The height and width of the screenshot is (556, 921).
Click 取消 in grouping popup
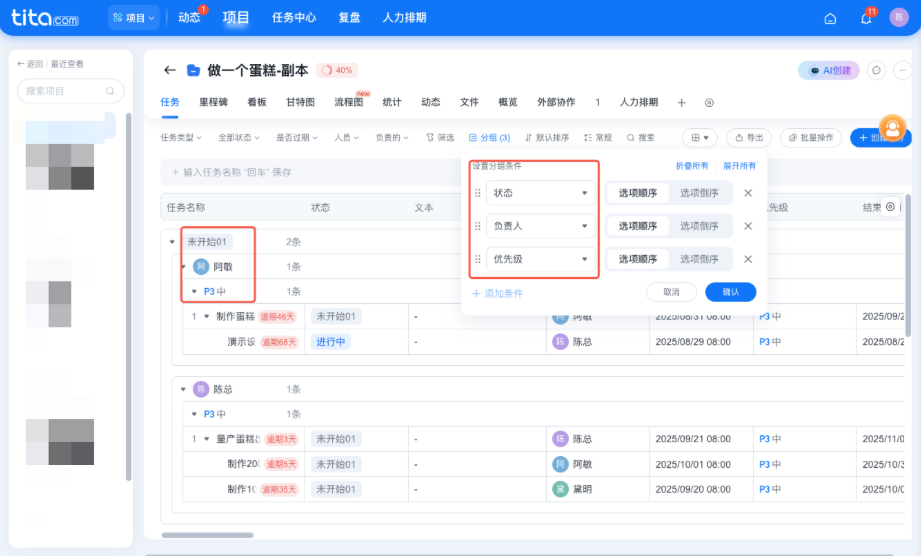pyautogui.click(x=671, y=292)
